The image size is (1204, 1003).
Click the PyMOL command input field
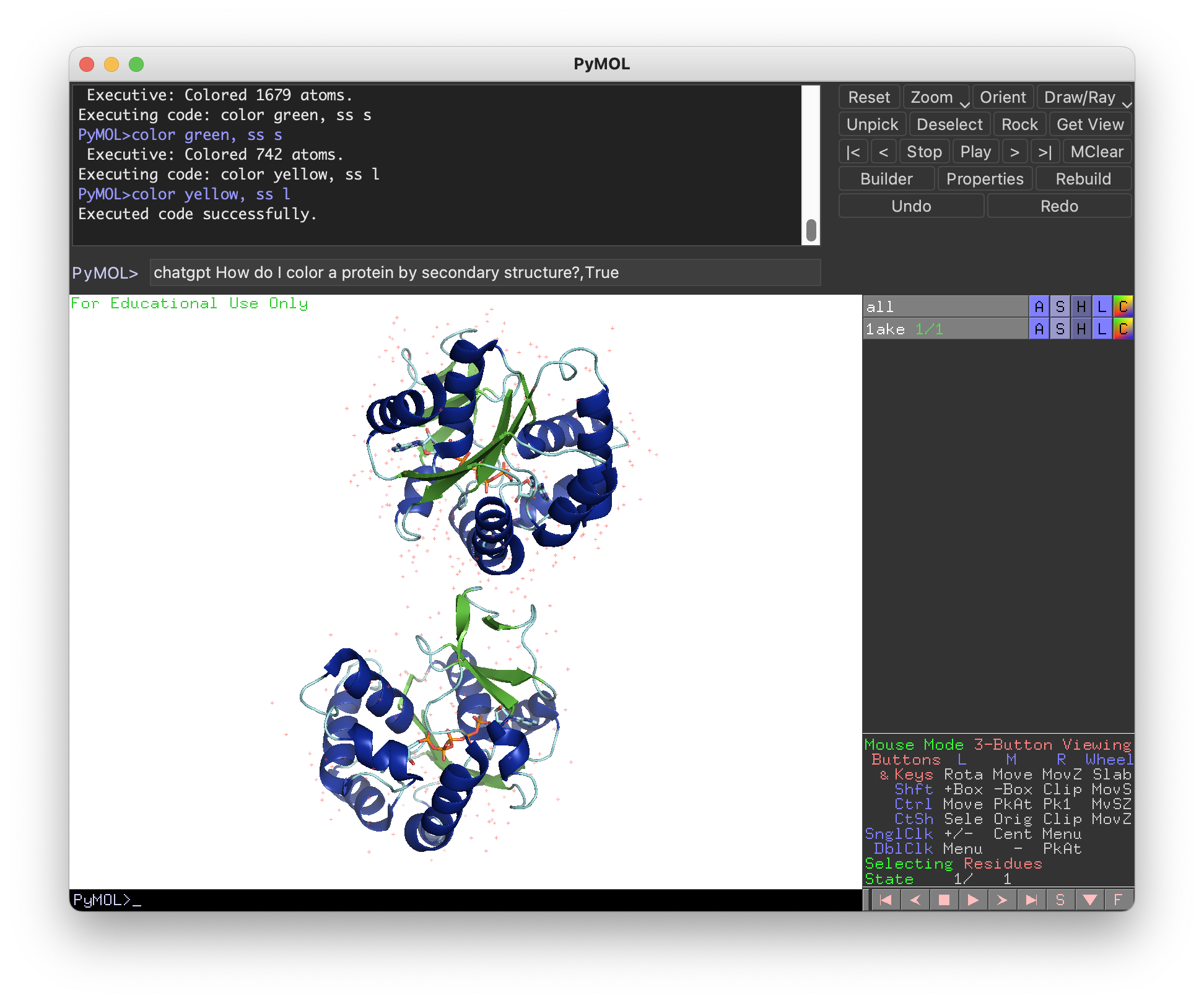coord(484,272)
